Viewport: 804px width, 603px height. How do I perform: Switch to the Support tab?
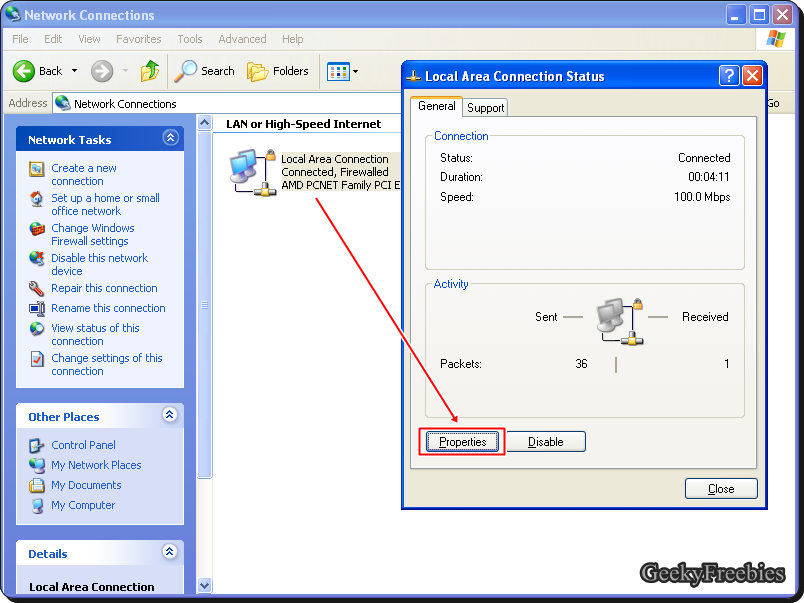pyautogui.click(x=485, y=108)
